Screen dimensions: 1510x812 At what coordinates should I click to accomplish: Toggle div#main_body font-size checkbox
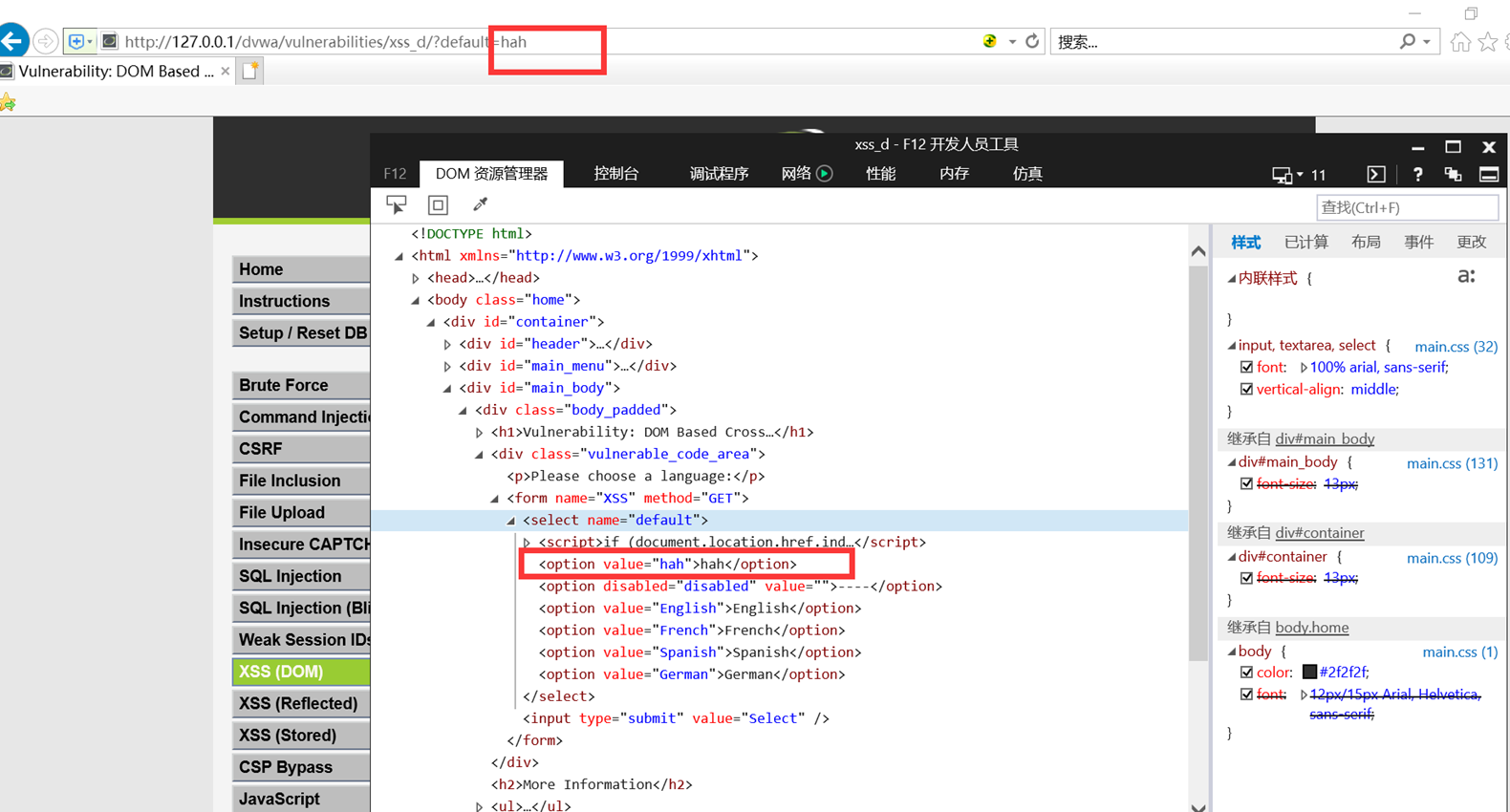click(x=1246, y=483)
